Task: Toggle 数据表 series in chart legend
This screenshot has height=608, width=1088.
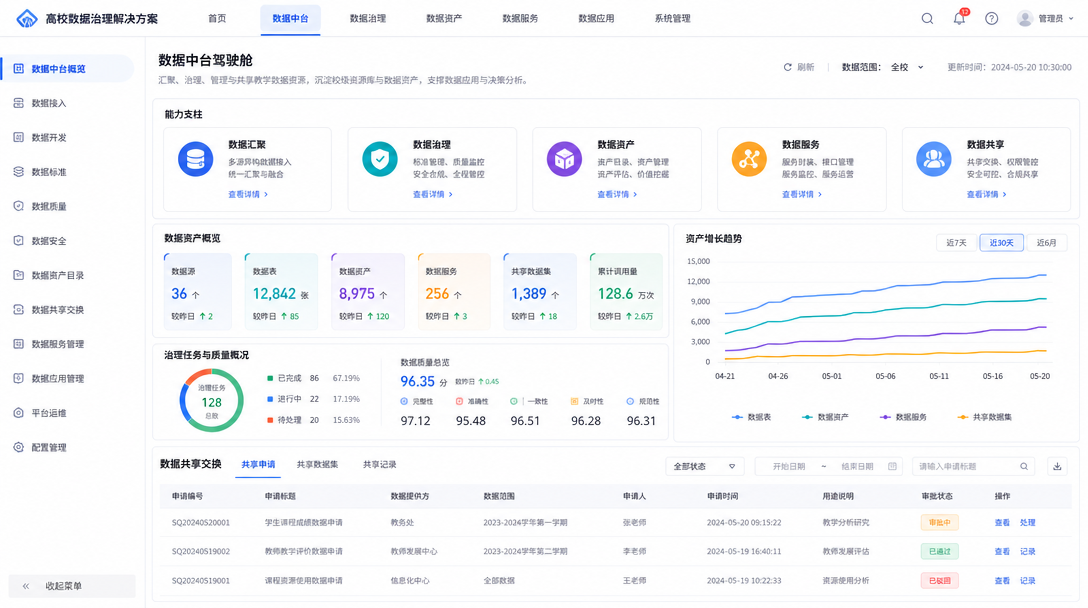Action: [751, 417]
